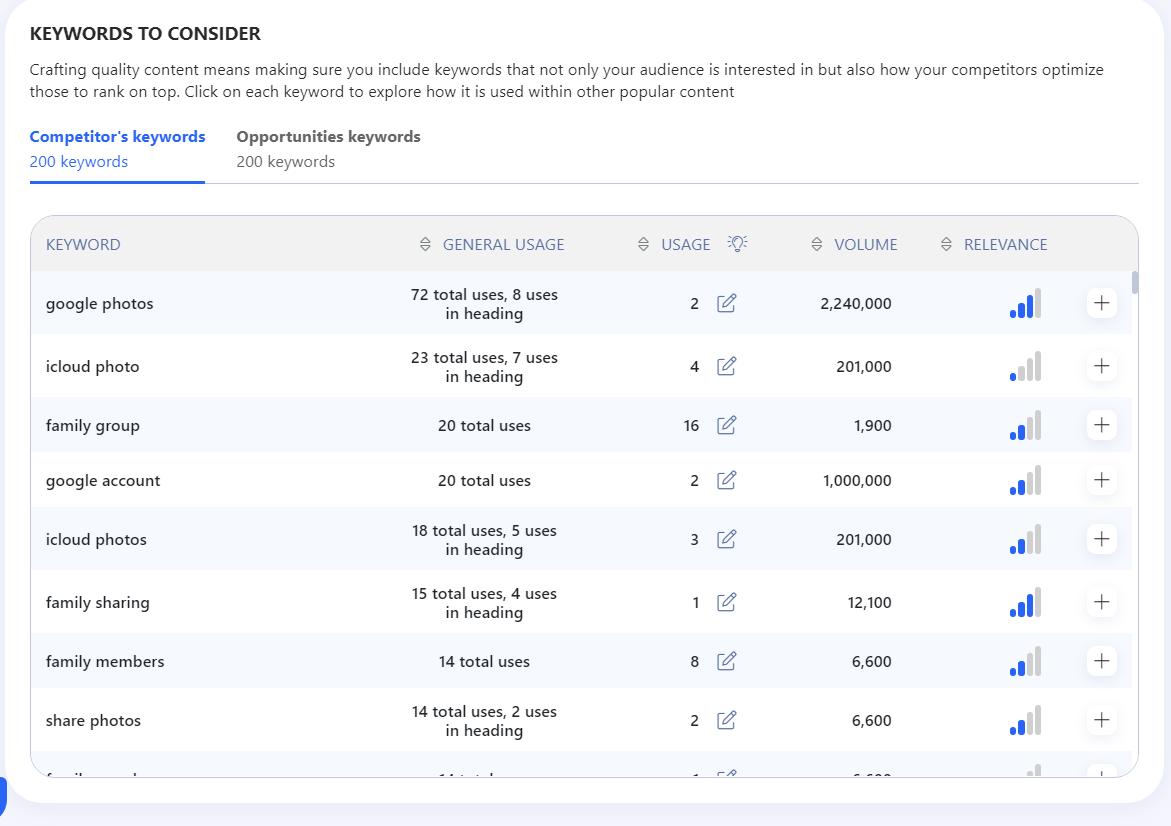Click the KEYWORD column header

click(x=83, y=244)
